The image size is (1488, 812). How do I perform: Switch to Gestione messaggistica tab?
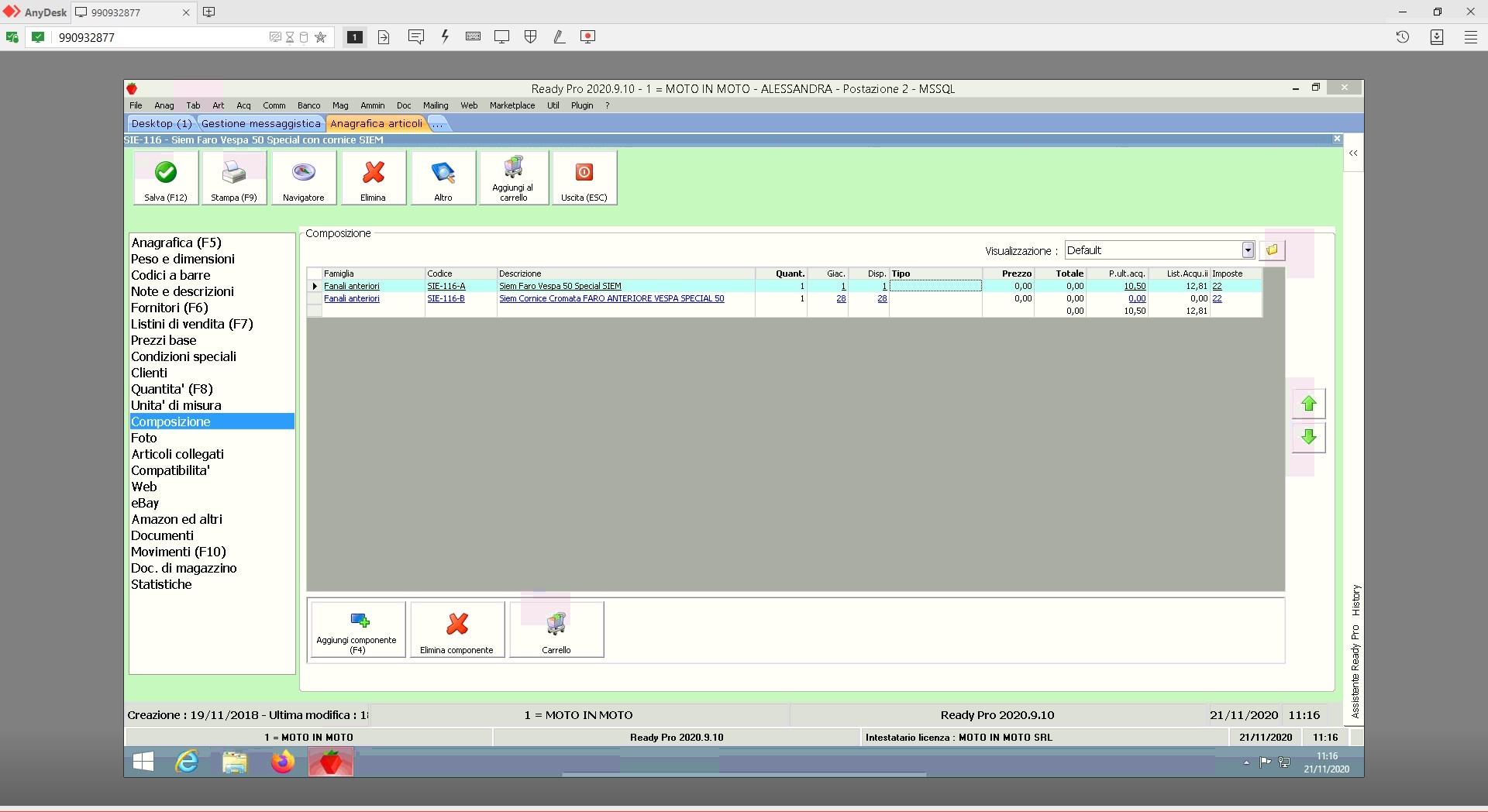click(x=261, y=123)
